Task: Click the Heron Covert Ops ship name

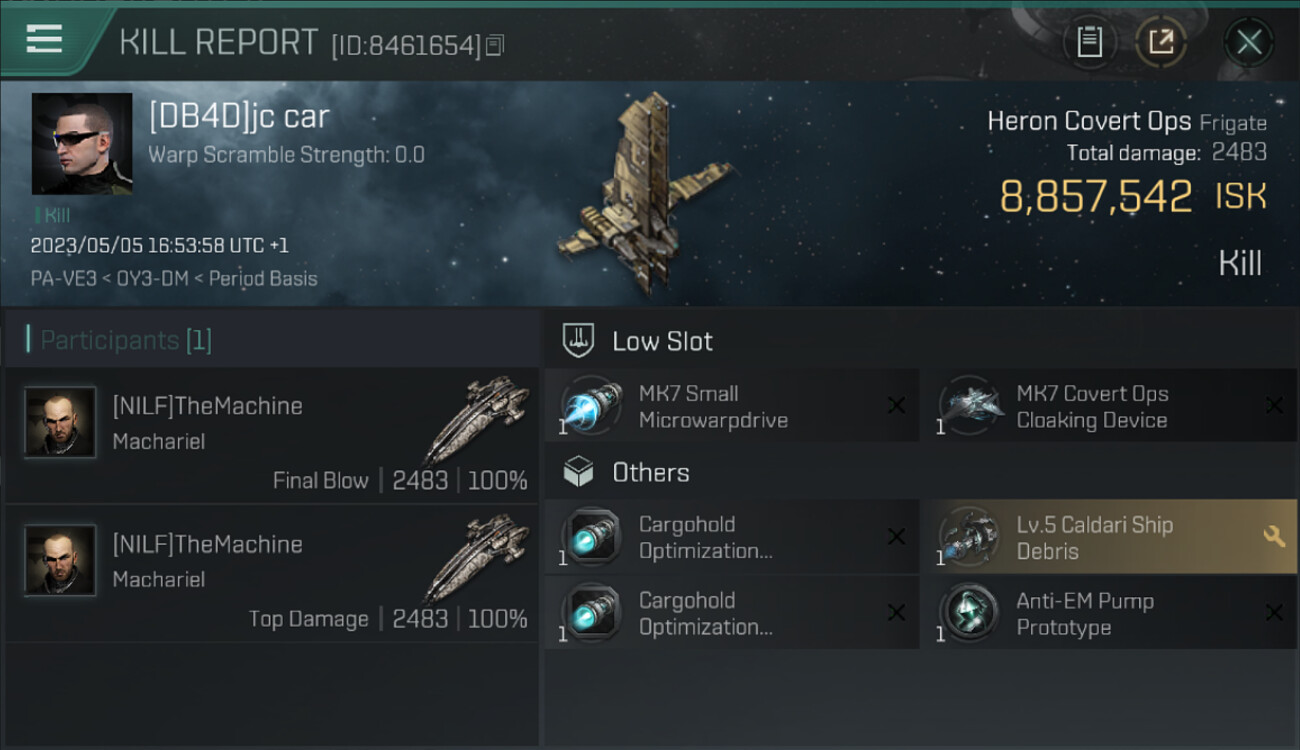Action: click(x=1089, y=121)
